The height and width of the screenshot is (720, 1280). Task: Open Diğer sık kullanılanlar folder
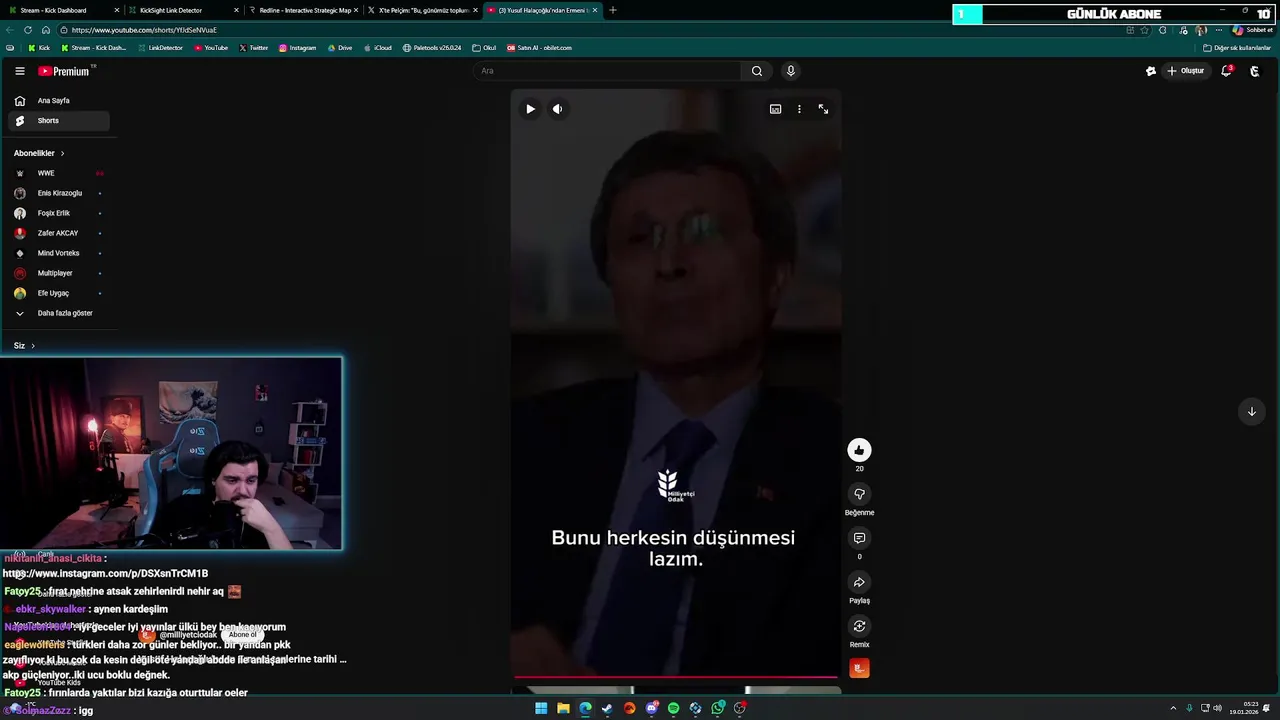point(1237,48)
